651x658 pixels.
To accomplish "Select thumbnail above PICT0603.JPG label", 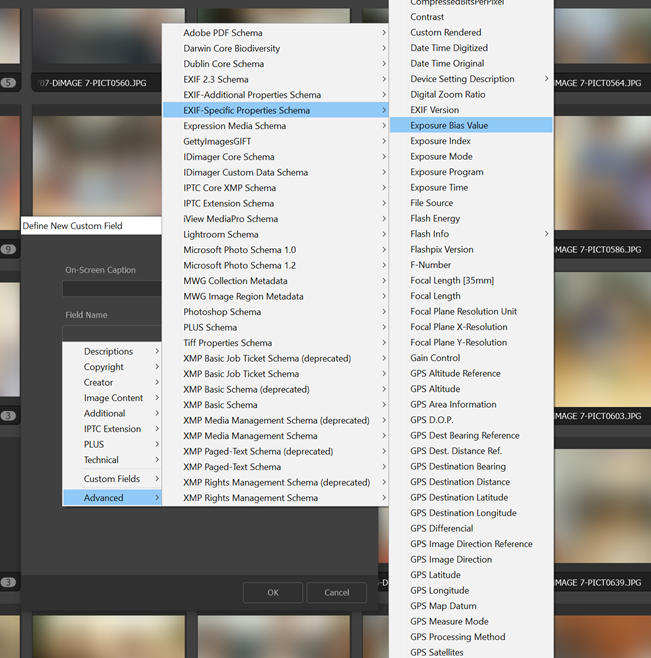I will 603,339.
